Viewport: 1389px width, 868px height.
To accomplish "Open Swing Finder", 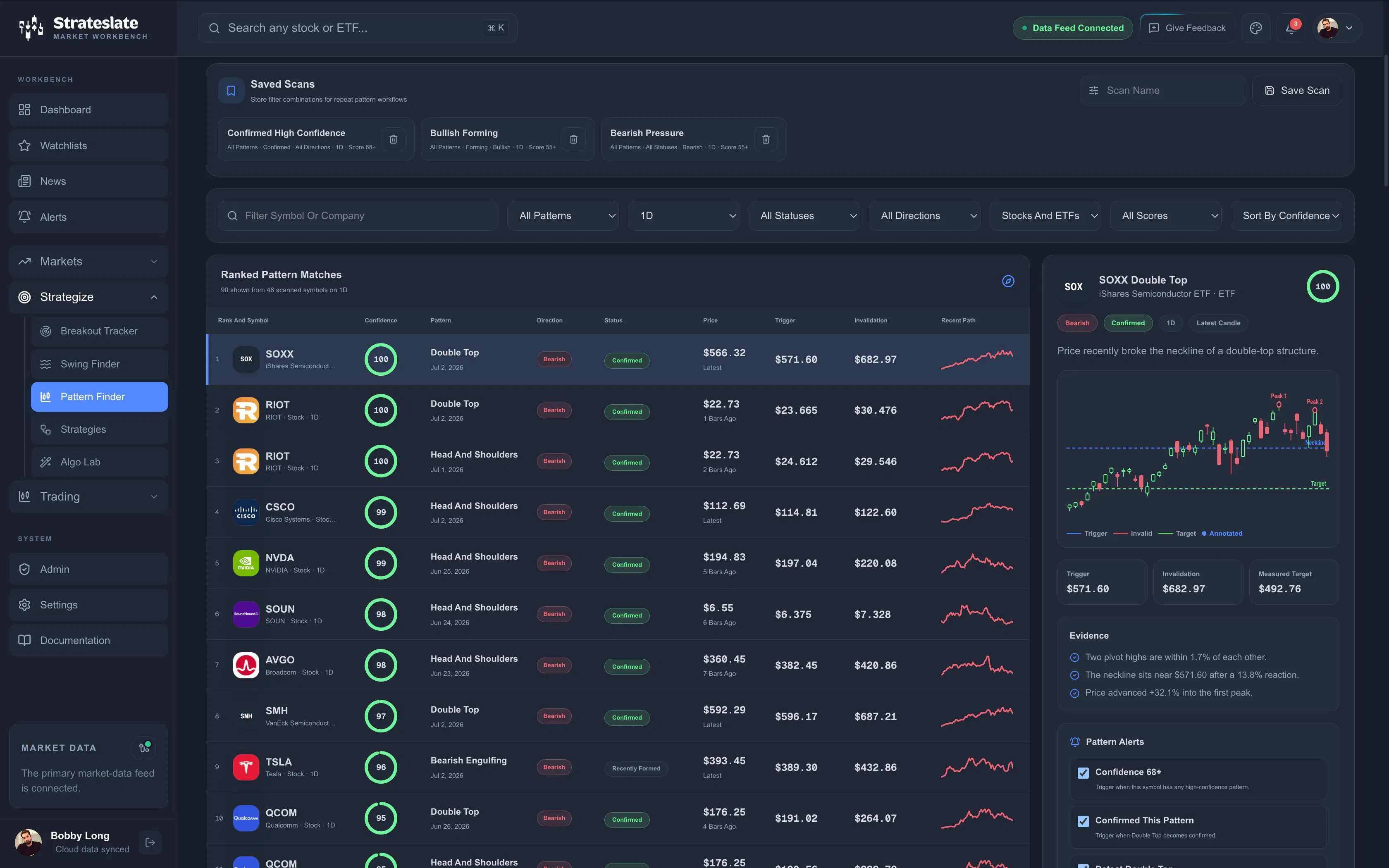I will pos(99,364).
